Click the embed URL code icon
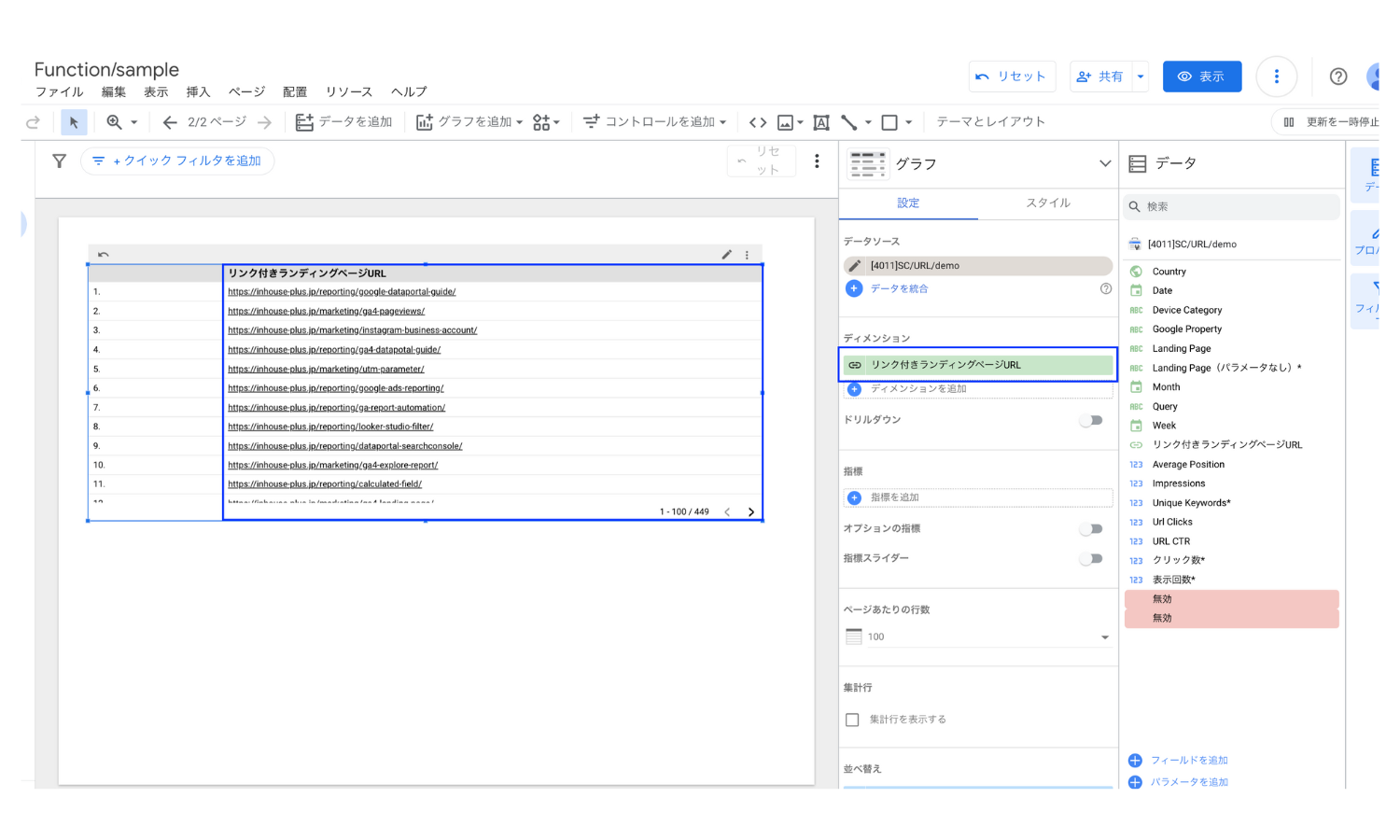 pyautogui.click(x=758, y=122)
